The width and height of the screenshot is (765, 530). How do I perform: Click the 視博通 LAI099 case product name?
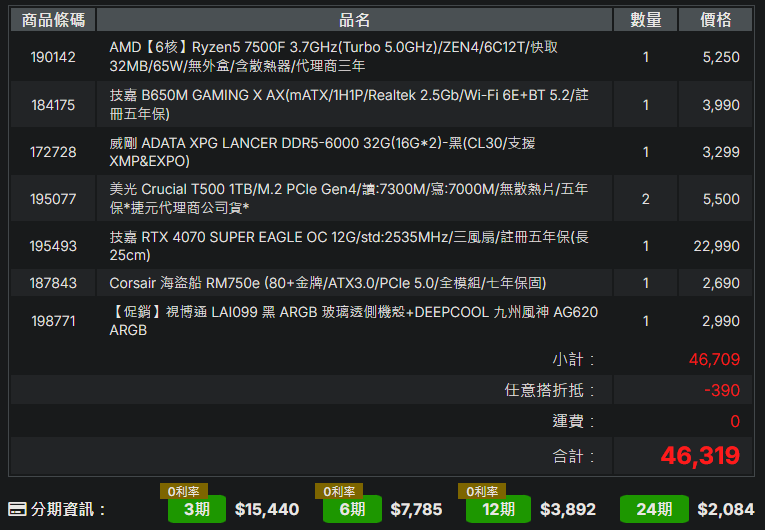[354, 321]
